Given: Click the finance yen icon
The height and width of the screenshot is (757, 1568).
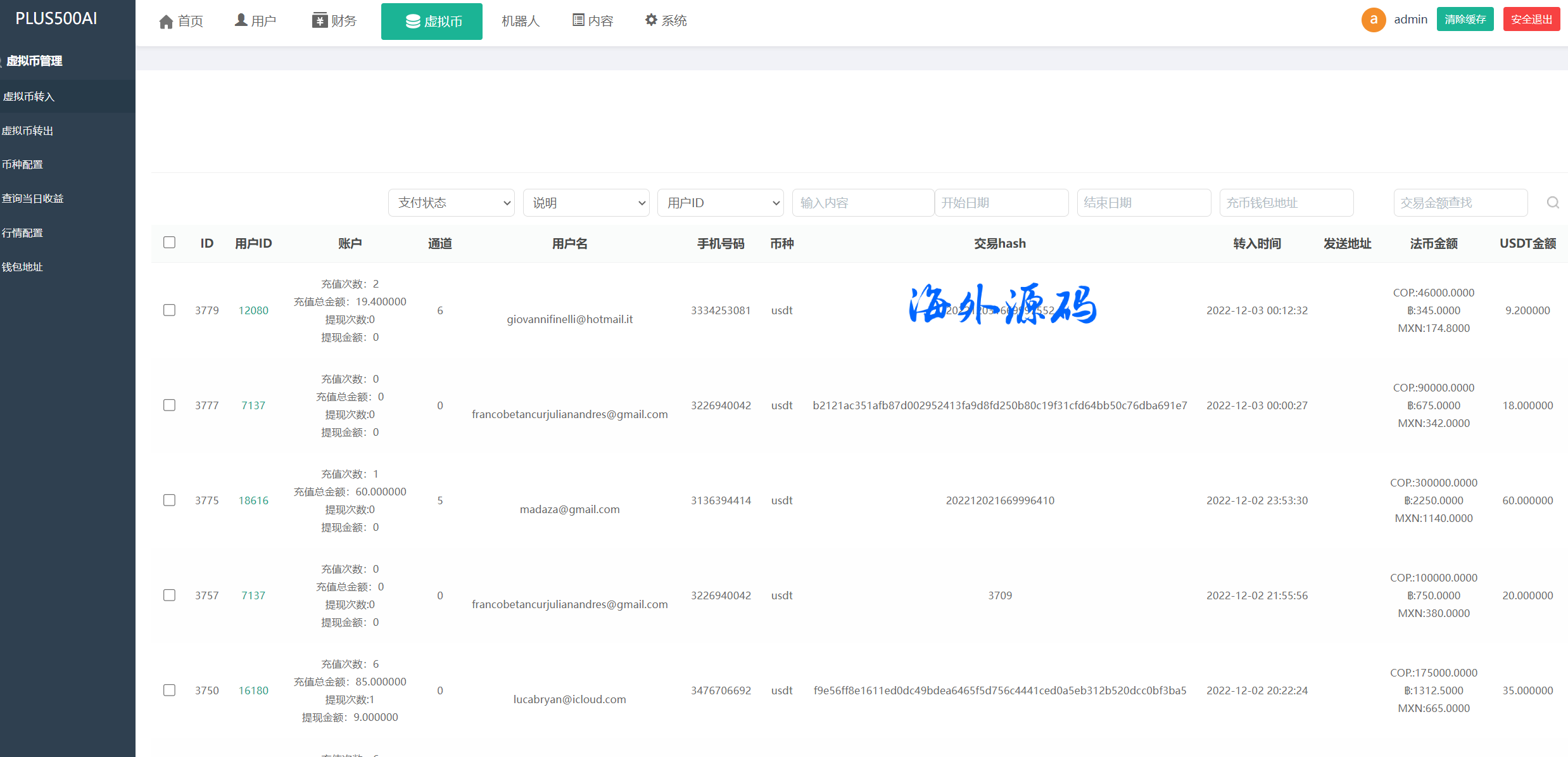Looking at the screenshot, I should point(319,20).
